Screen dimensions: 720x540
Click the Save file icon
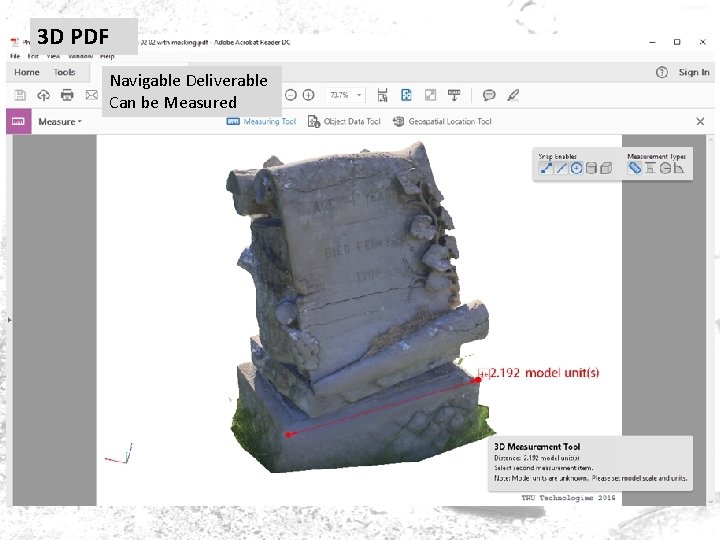click(x=20, y=95)
